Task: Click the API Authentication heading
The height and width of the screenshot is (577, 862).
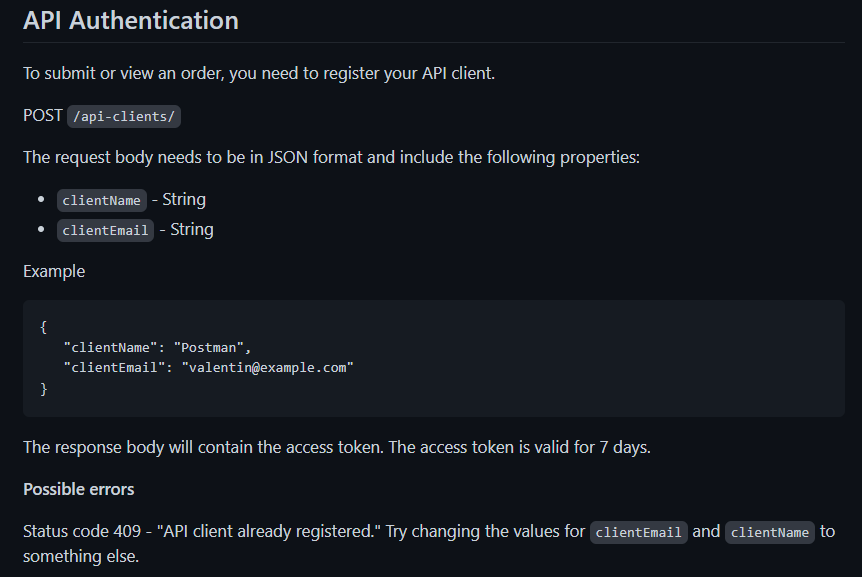Action: pyautogui.click(x=131, y=21)
